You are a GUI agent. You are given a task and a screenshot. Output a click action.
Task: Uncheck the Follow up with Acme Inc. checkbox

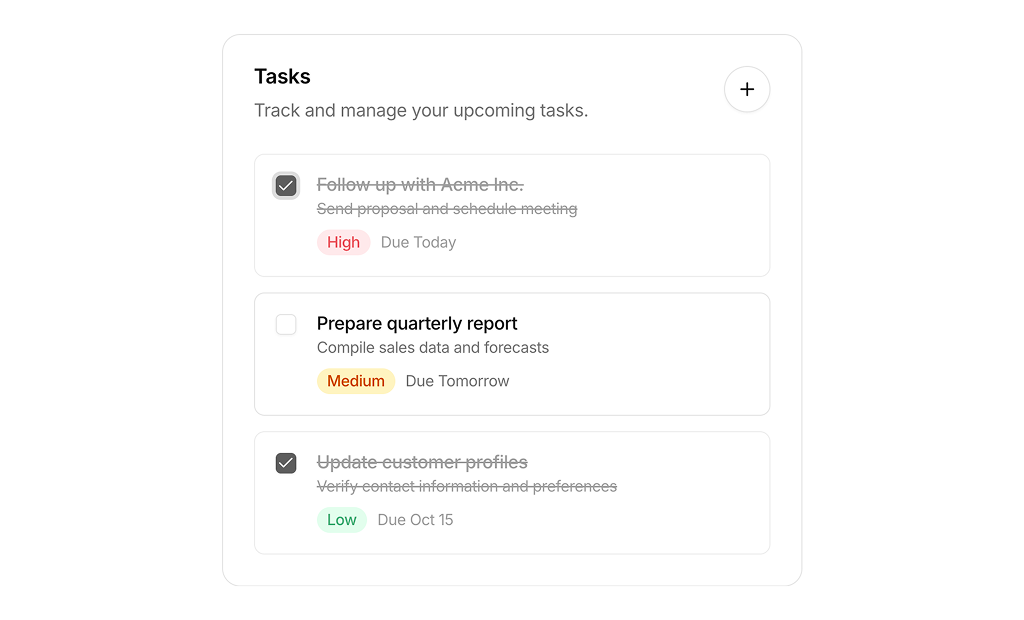coord(286,185)
